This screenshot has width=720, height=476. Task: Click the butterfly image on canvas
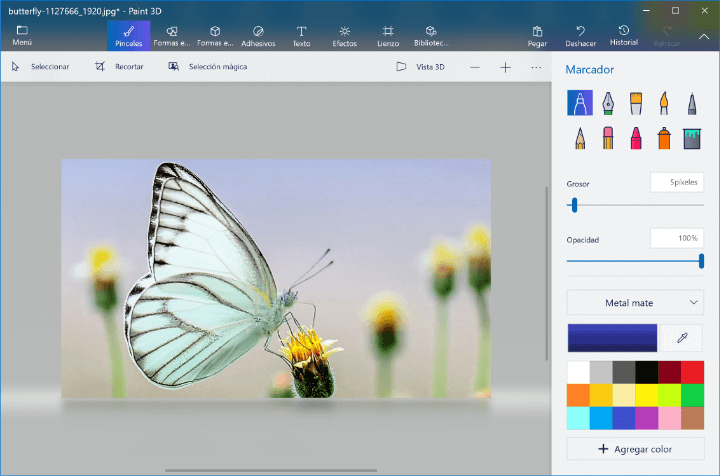[276, 279]
